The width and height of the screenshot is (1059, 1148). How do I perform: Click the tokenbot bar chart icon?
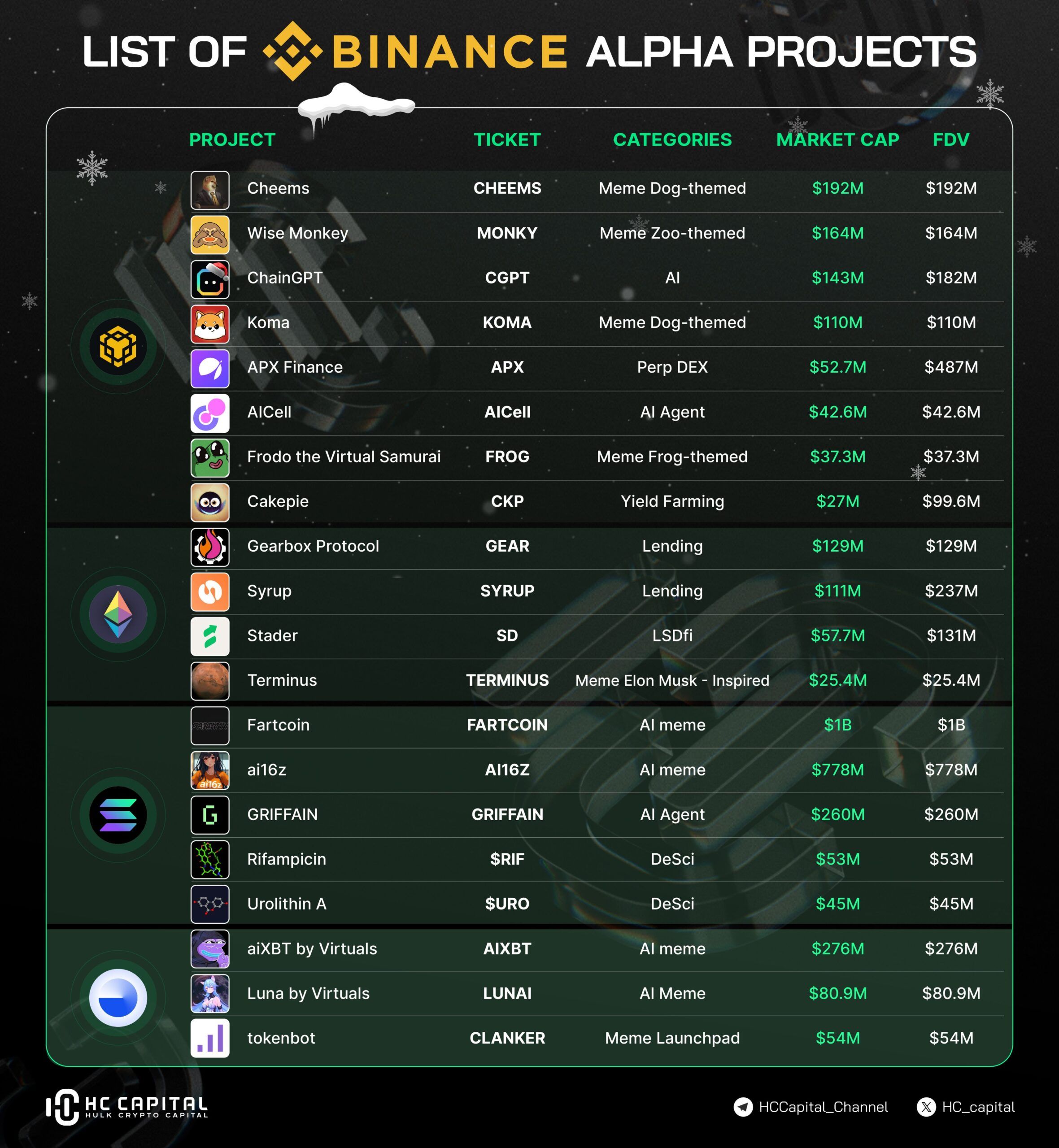point(210,1037)
